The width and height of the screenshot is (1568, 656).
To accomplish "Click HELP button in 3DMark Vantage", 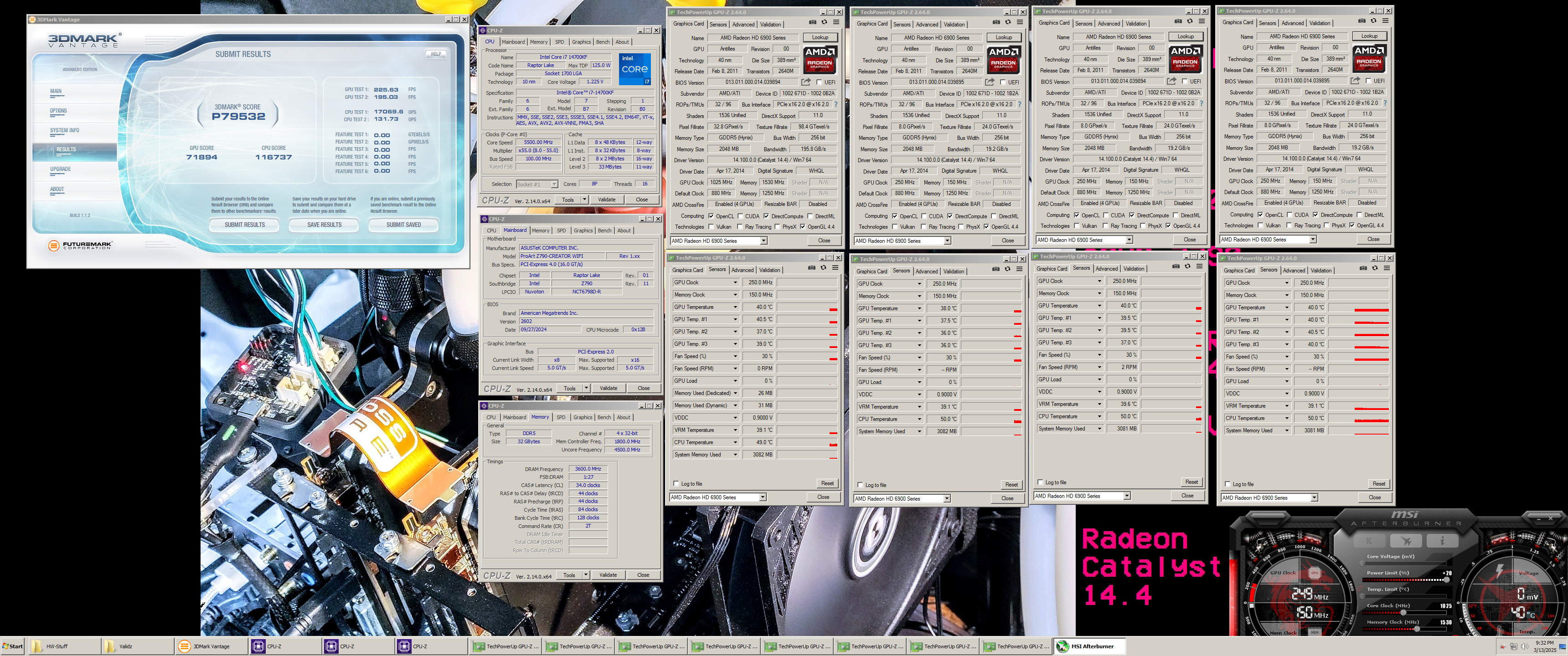I will 436,54.
